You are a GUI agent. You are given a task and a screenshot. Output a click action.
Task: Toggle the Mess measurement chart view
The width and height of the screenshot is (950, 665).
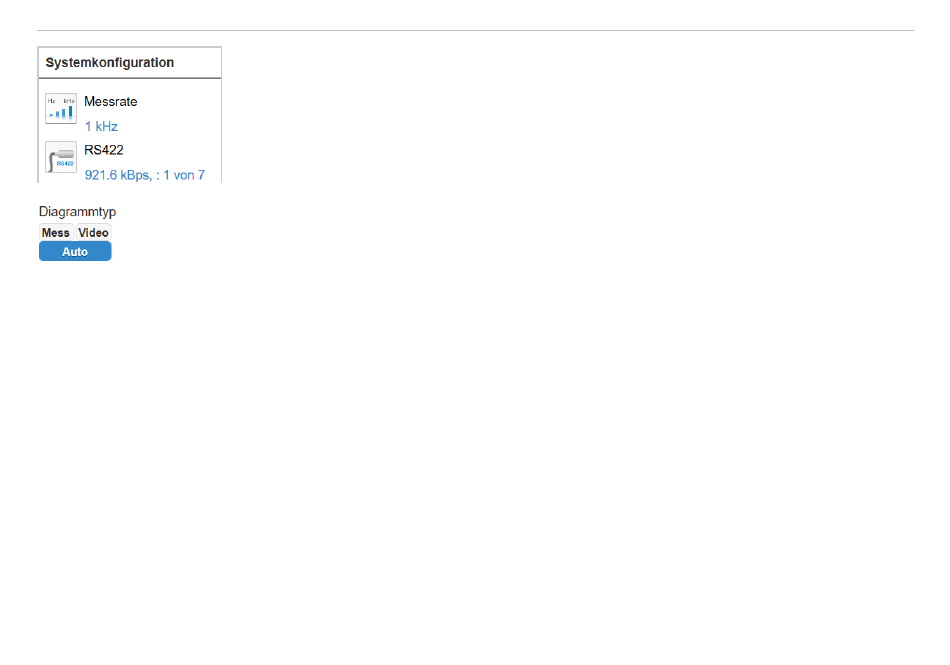(x=56, y=233)
